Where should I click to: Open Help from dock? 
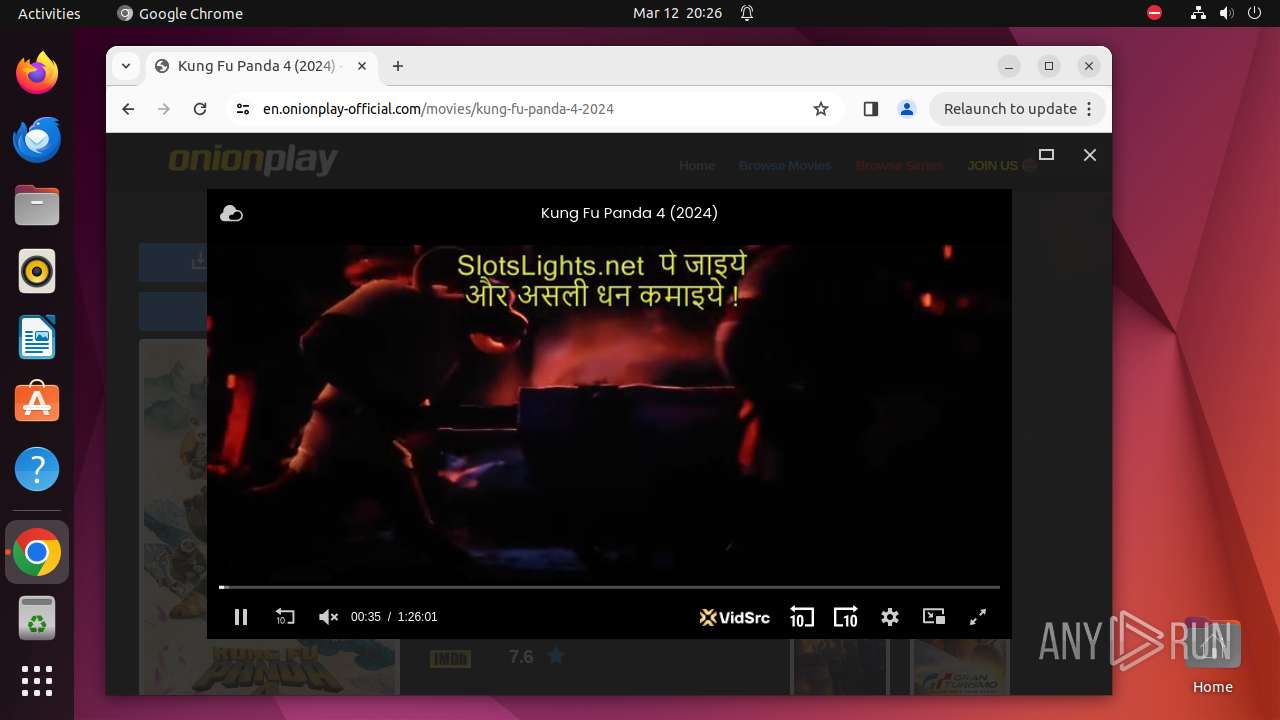coord(37,469)
